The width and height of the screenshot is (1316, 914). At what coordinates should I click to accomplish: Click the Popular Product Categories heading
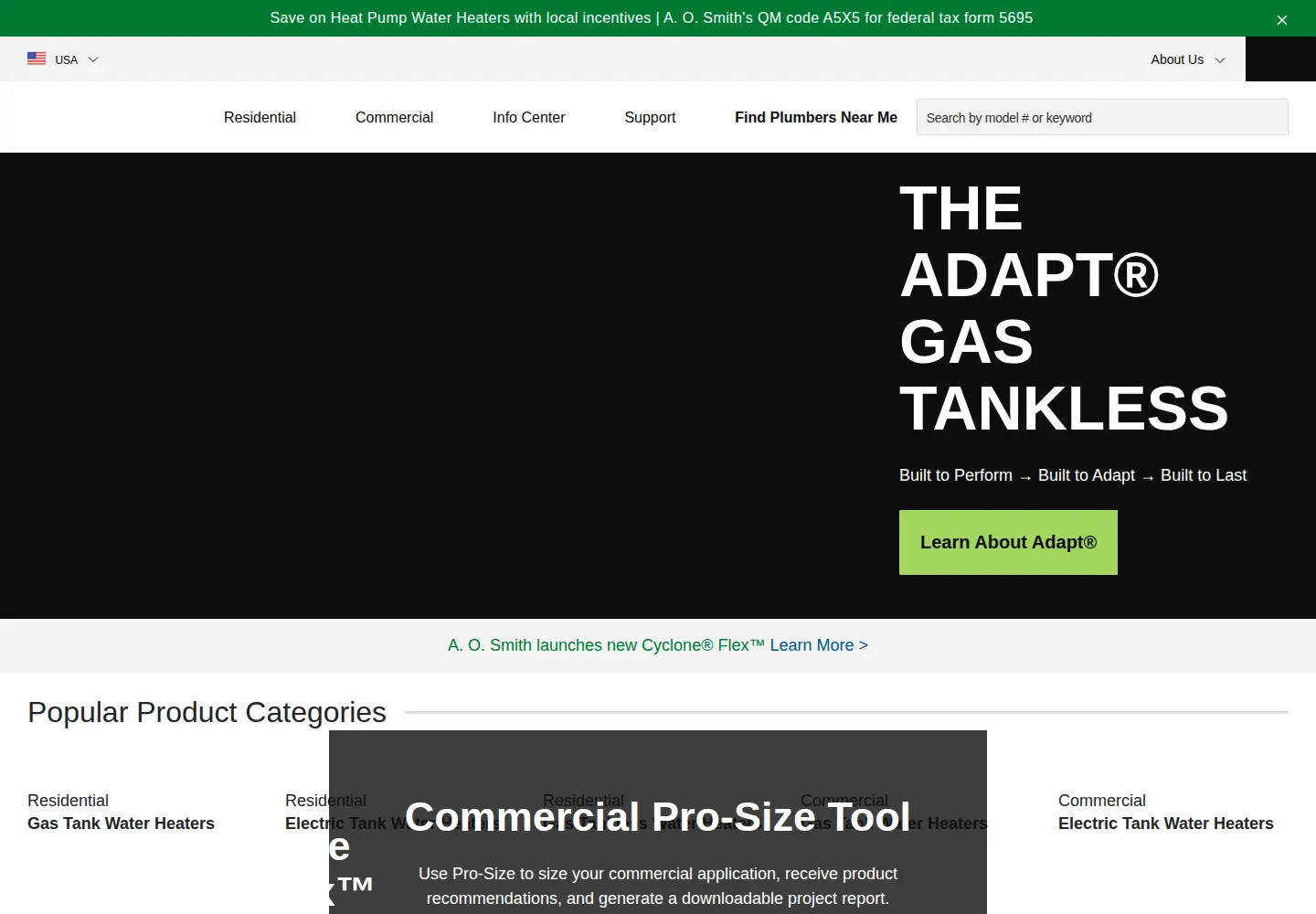207,712
